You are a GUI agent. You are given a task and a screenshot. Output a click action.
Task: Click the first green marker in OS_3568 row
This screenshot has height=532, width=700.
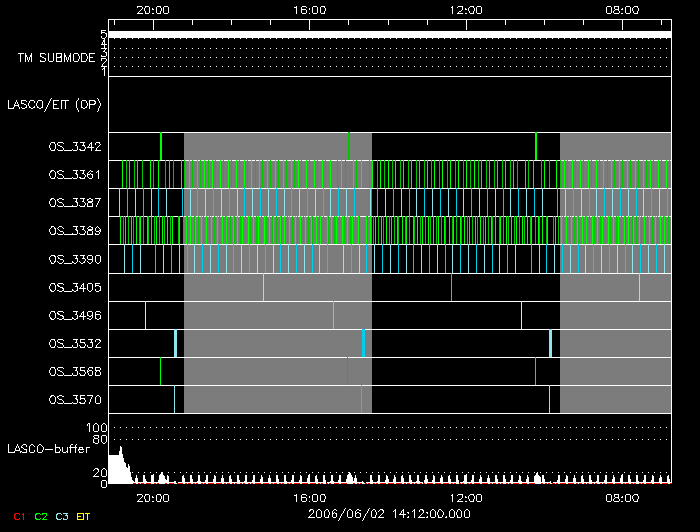click(160, 372)
